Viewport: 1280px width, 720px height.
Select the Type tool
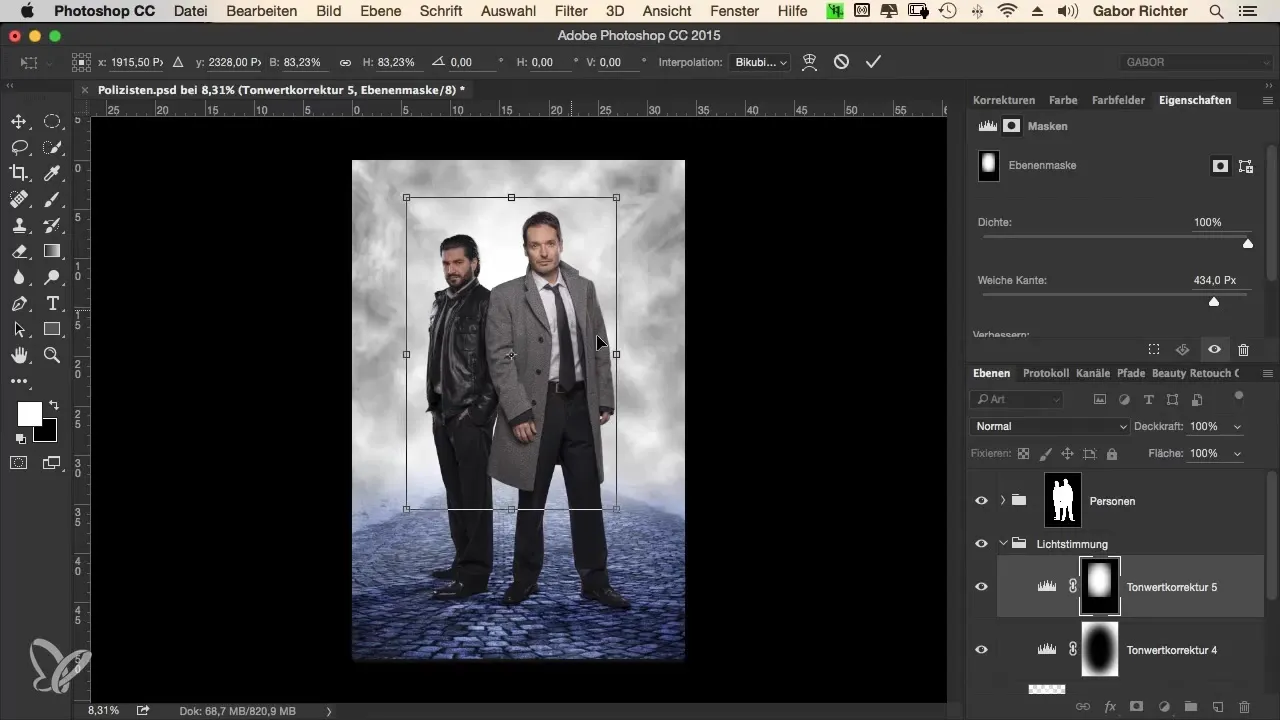point(52,303)
